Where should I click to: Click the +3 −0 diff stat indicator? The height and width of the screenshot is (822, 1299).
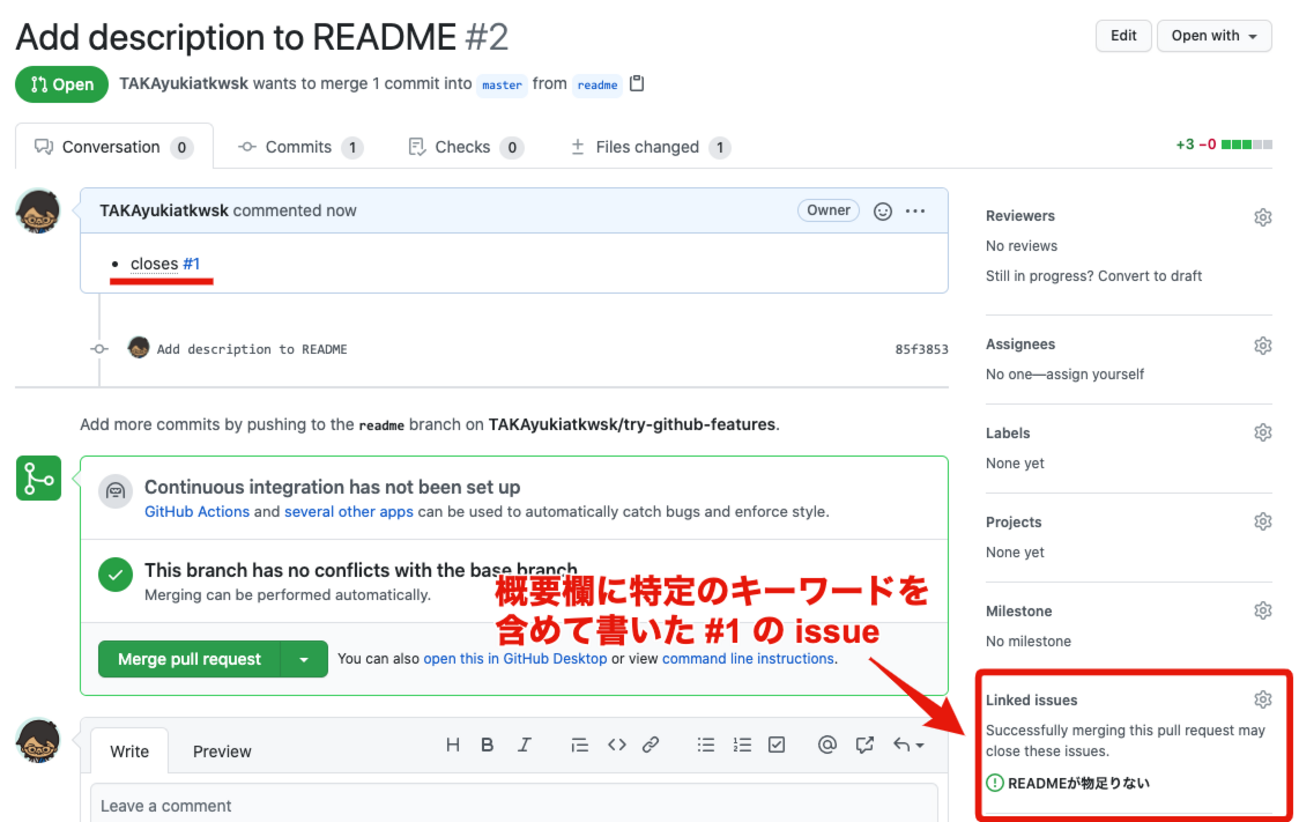point(1224,145)
